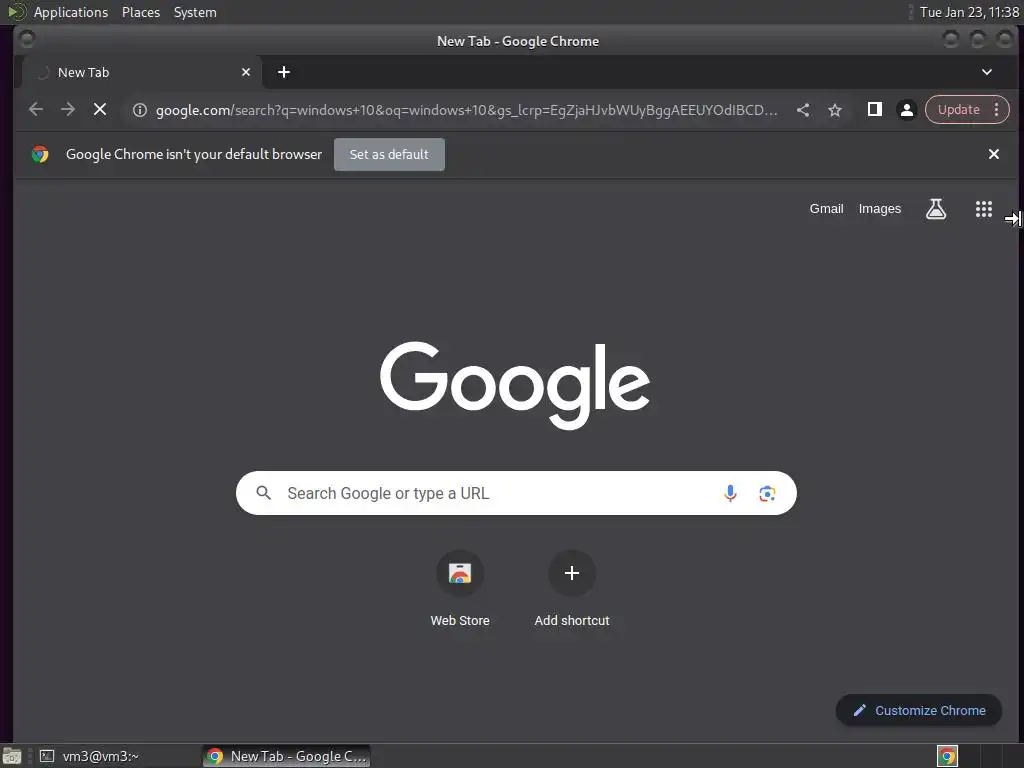Image resolution: width=1024 pixels, height=768 pixels.
Task: Click the Chrome logo in infobar
Action: click(40, 154)
